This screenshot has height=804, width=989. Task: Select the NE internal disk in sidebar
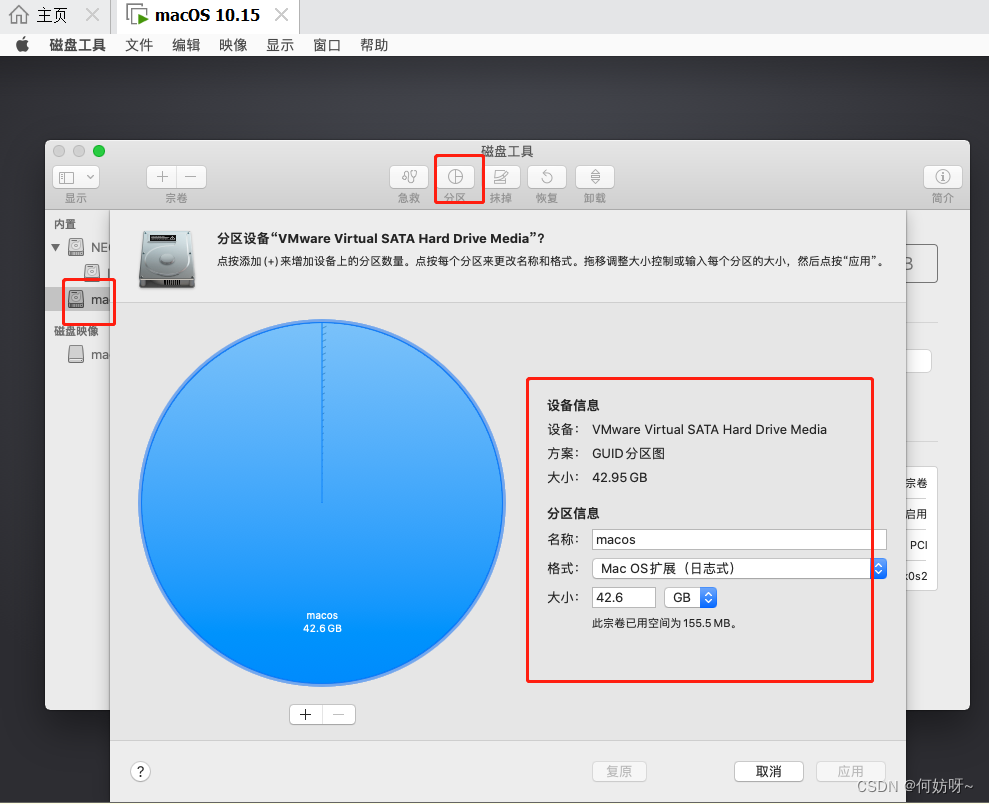tap(88, 247)
